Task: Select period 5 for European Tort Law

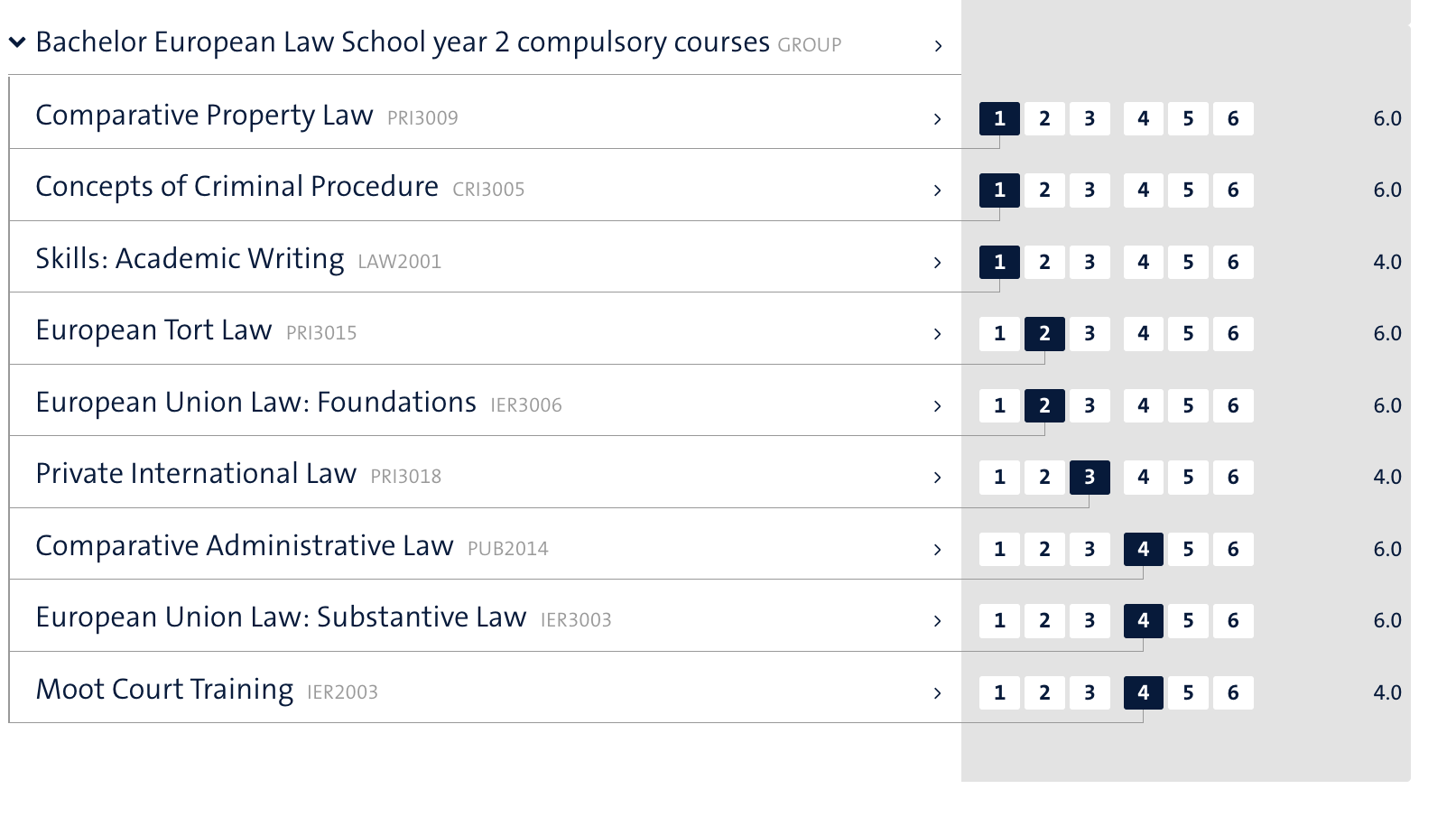Action: point(1188,334)
